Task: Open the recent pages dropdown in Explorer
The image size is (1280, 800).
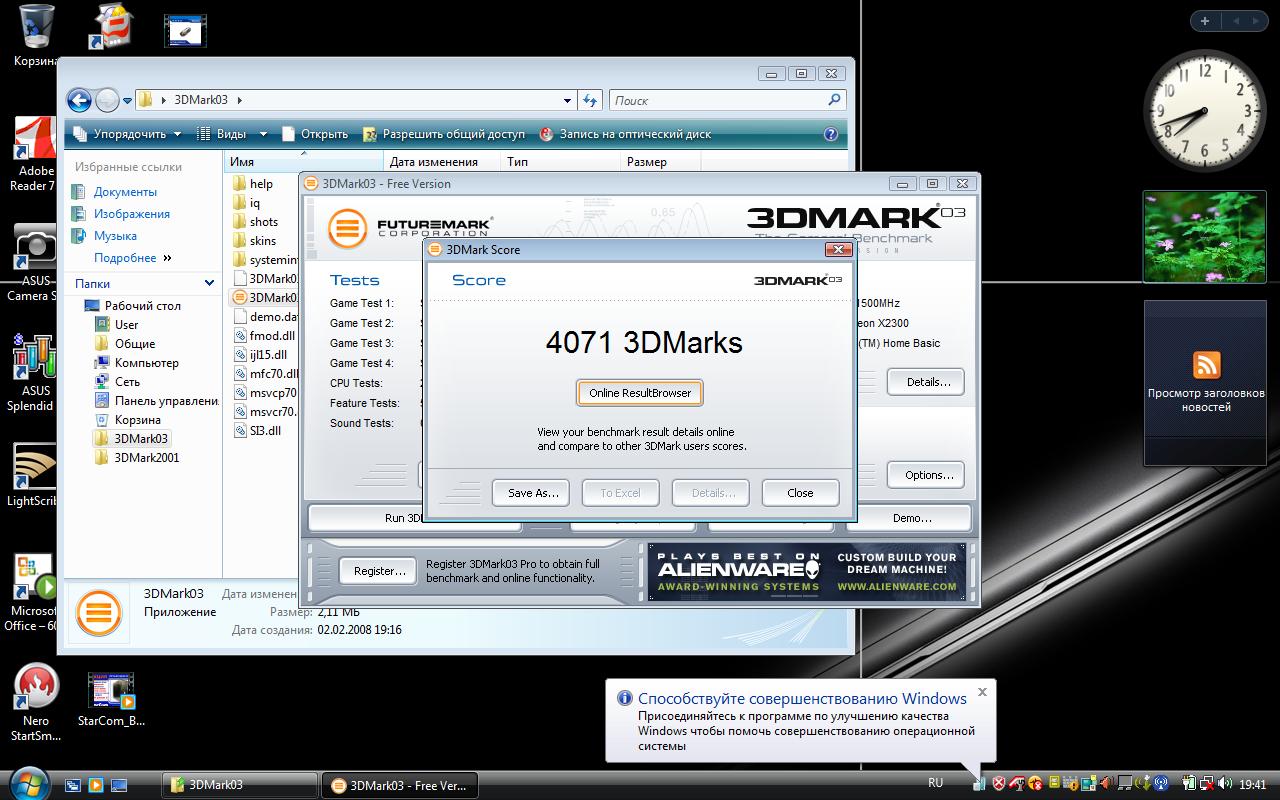Action: 127,101
